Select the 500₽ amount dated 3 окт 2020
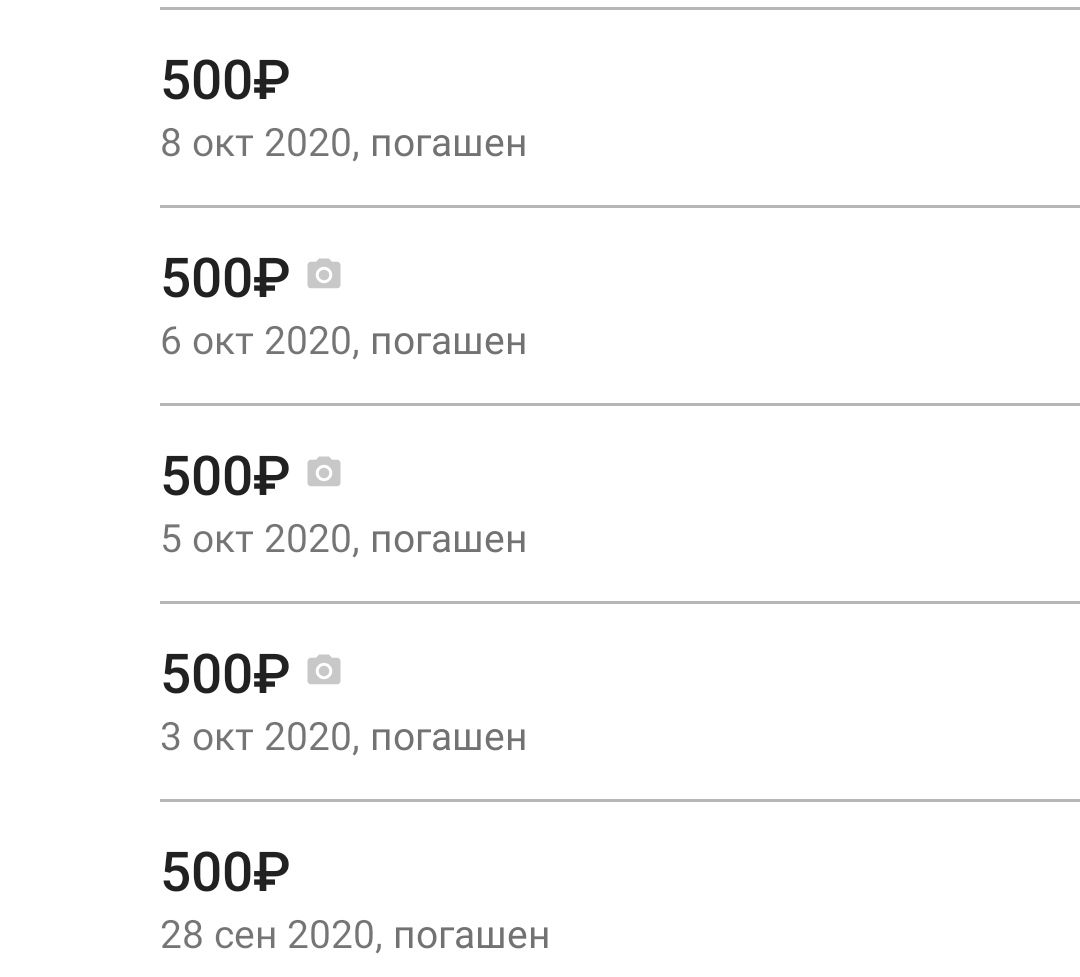The width and height of the screenshot is (1080, 977). tap(225, 674)
